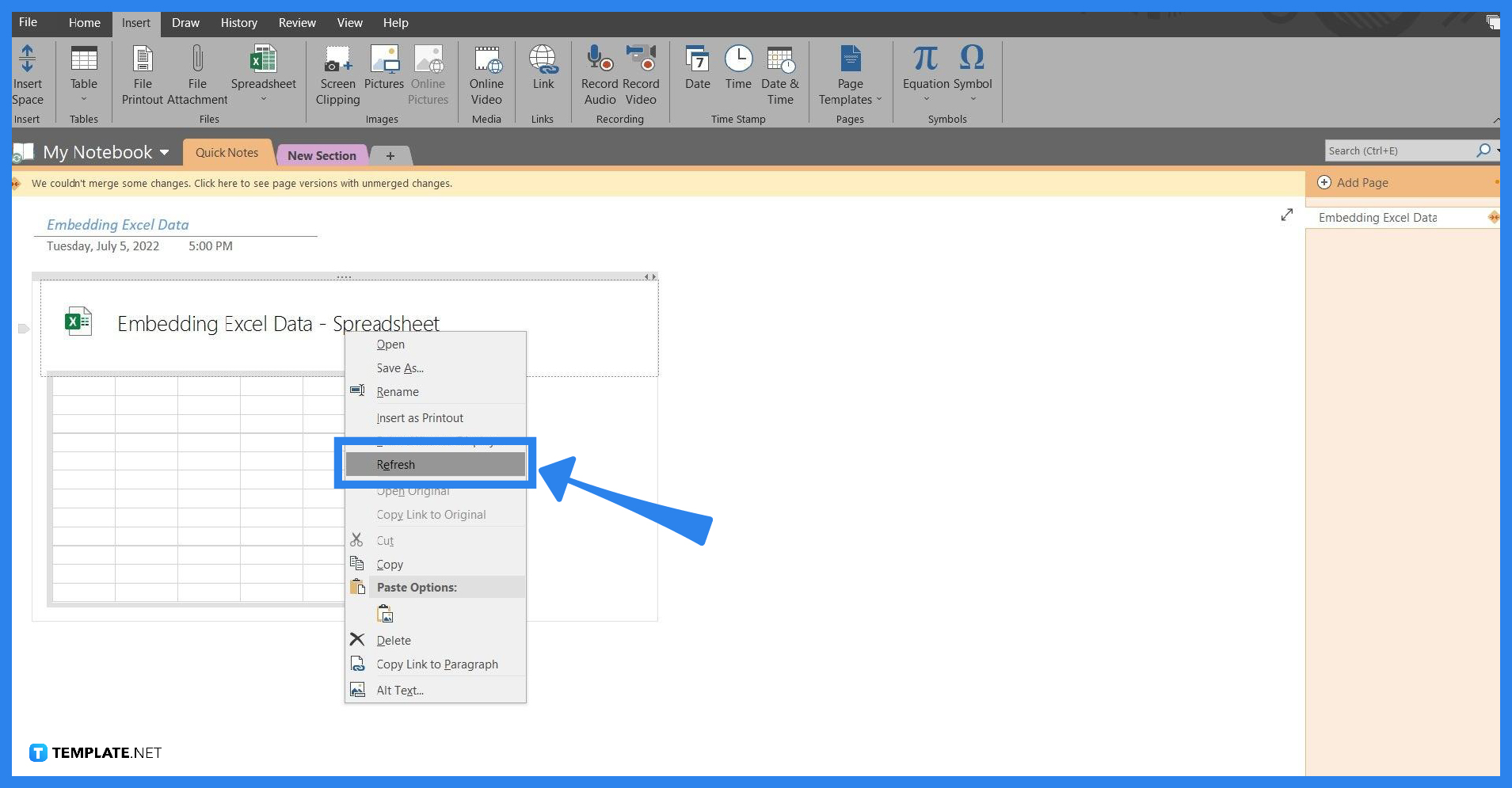Insert a Symbol
This screenshot has width=1512, height=788.
971,71
